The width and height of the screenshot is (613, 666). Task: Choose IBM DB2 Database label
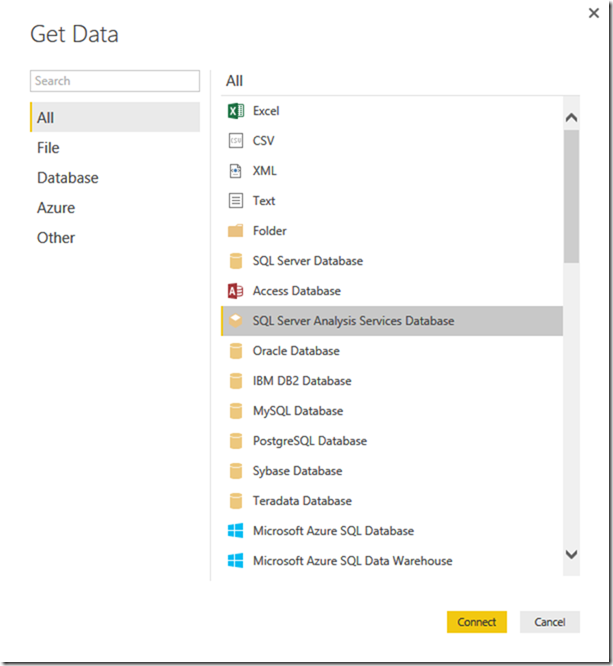[302, 381]
